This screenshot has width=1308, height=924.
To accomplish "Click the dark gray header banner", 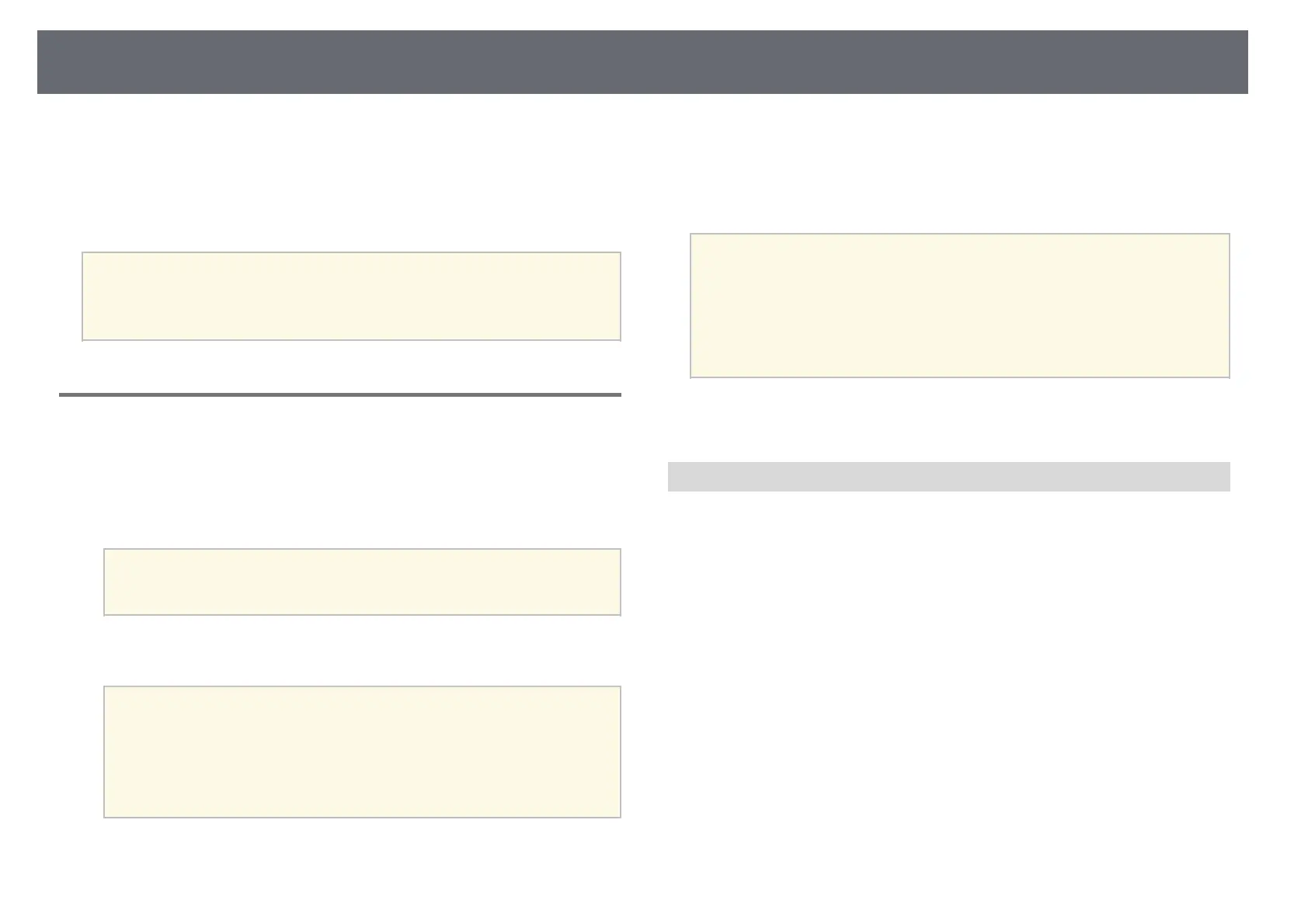I will click(642, 62).
